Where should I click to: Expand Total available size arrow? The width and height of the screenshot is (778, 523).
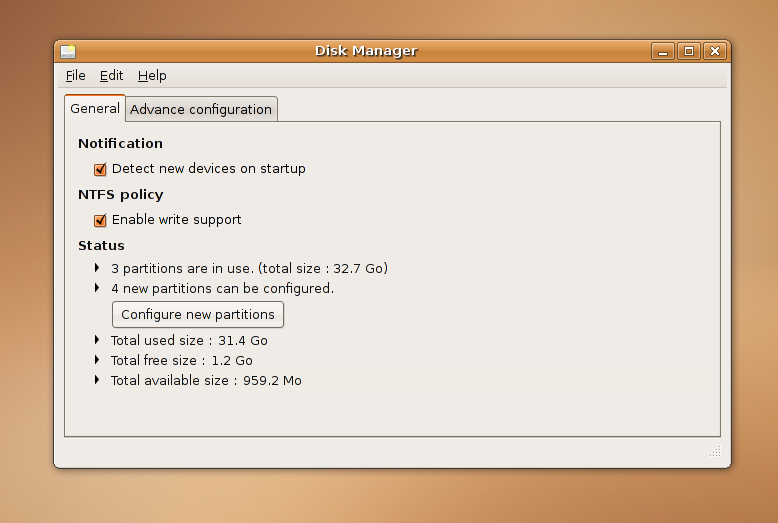[97, 380]
